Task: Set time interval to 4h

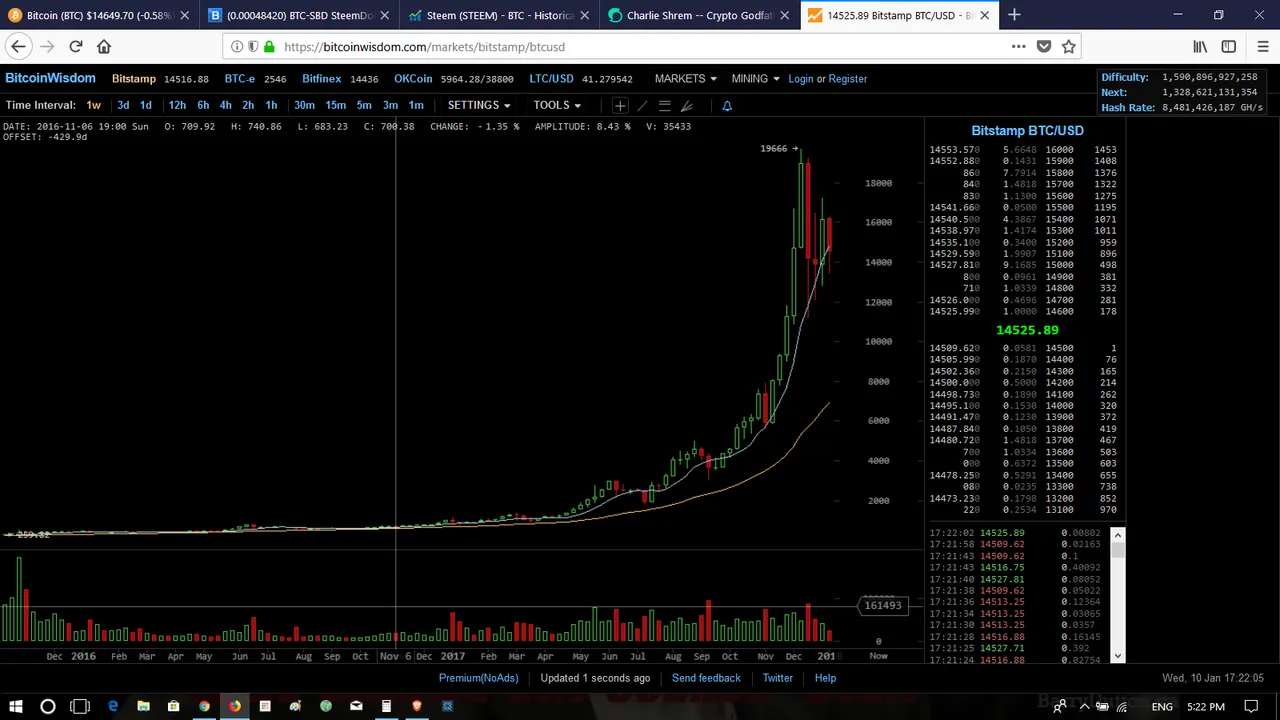Action: click(226, 105)
